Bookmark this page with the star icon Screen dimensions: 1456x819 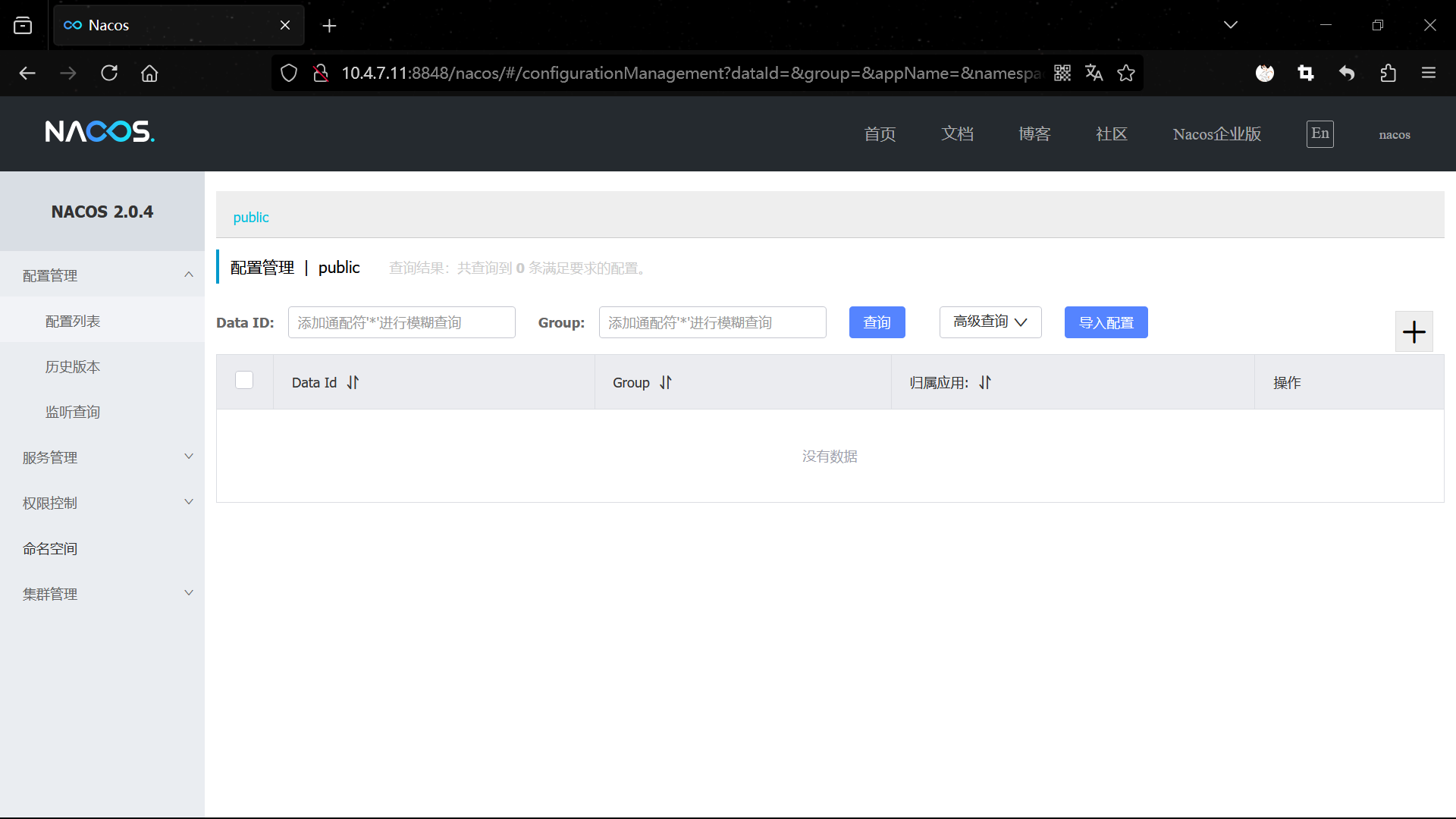pos(1126,73)
